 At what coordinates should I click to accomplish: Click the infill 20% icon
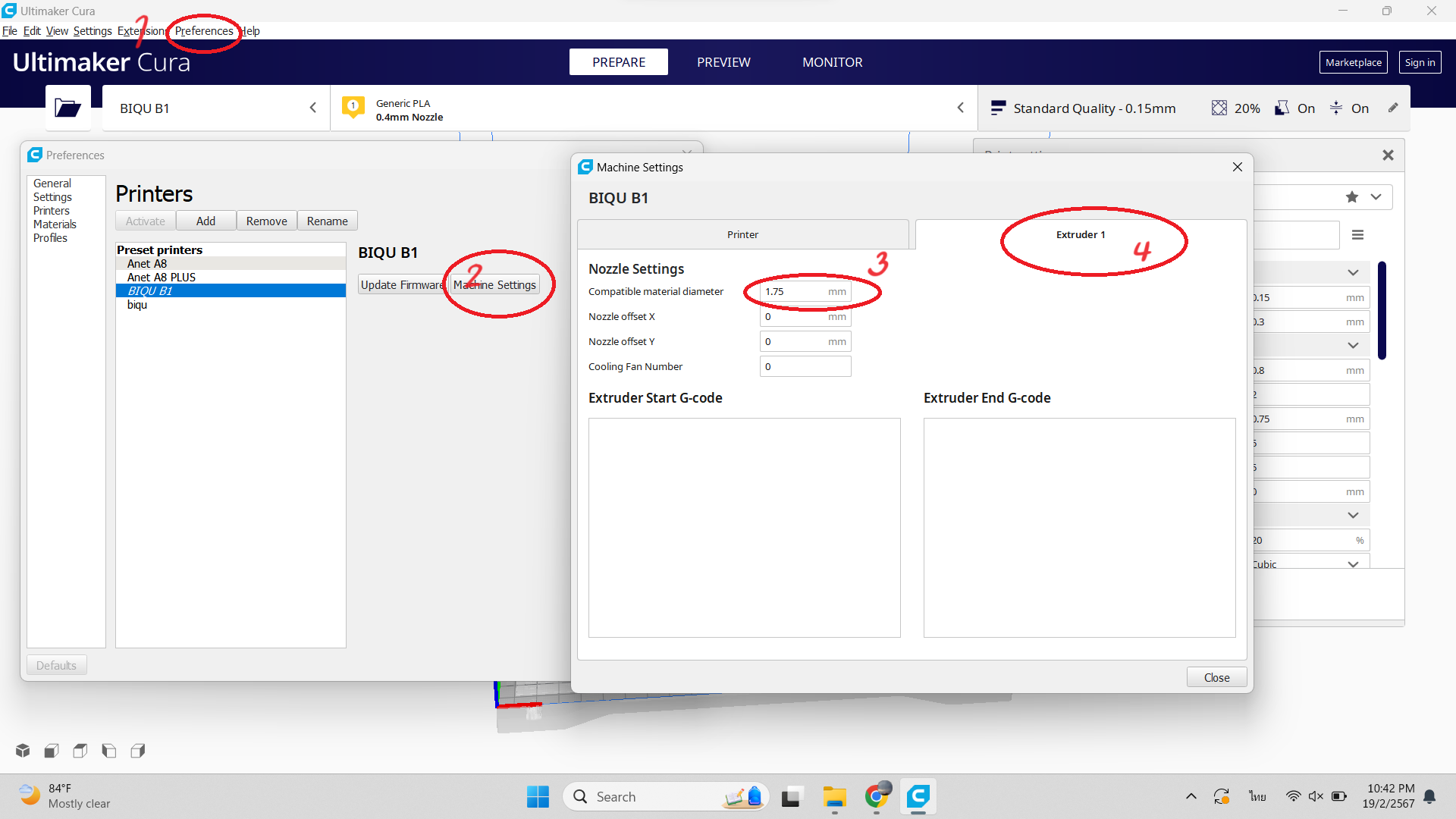[x=1219, y=108]
